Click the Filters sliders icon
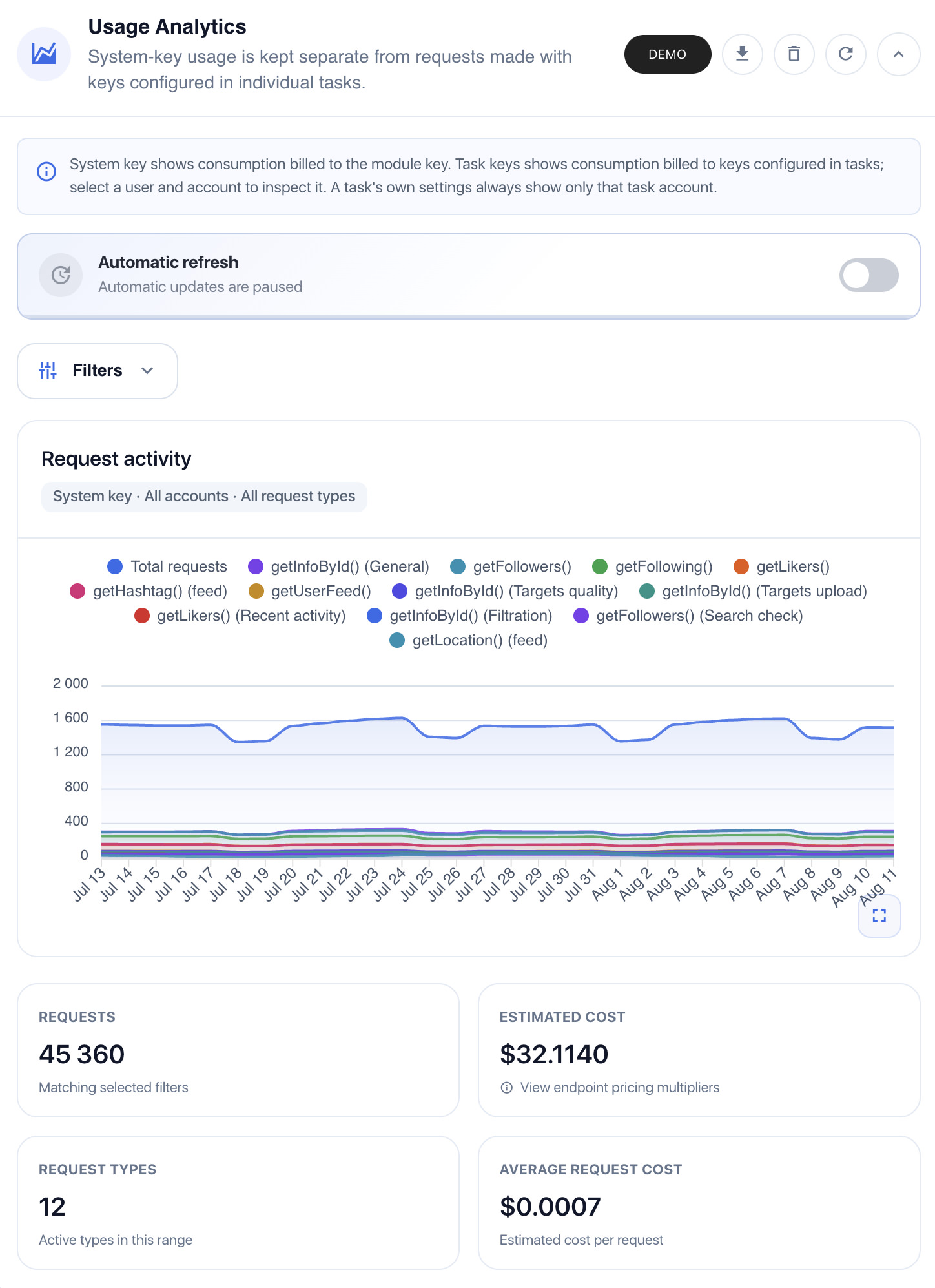This screenshot has height=1288, width=935. (x=48, y=371)
